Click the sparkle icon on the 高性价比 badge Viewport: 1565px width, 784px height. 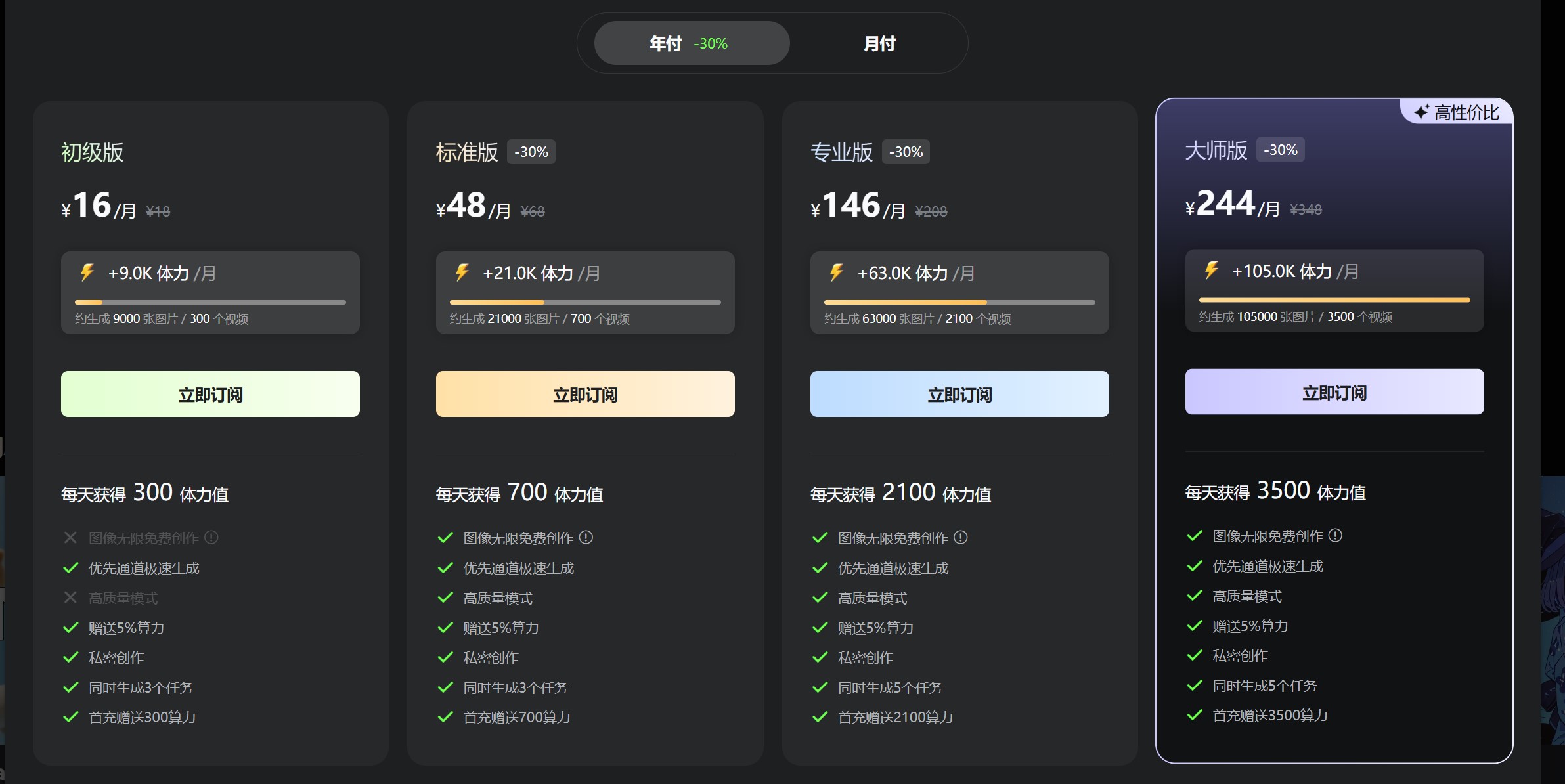(1421, 112)
